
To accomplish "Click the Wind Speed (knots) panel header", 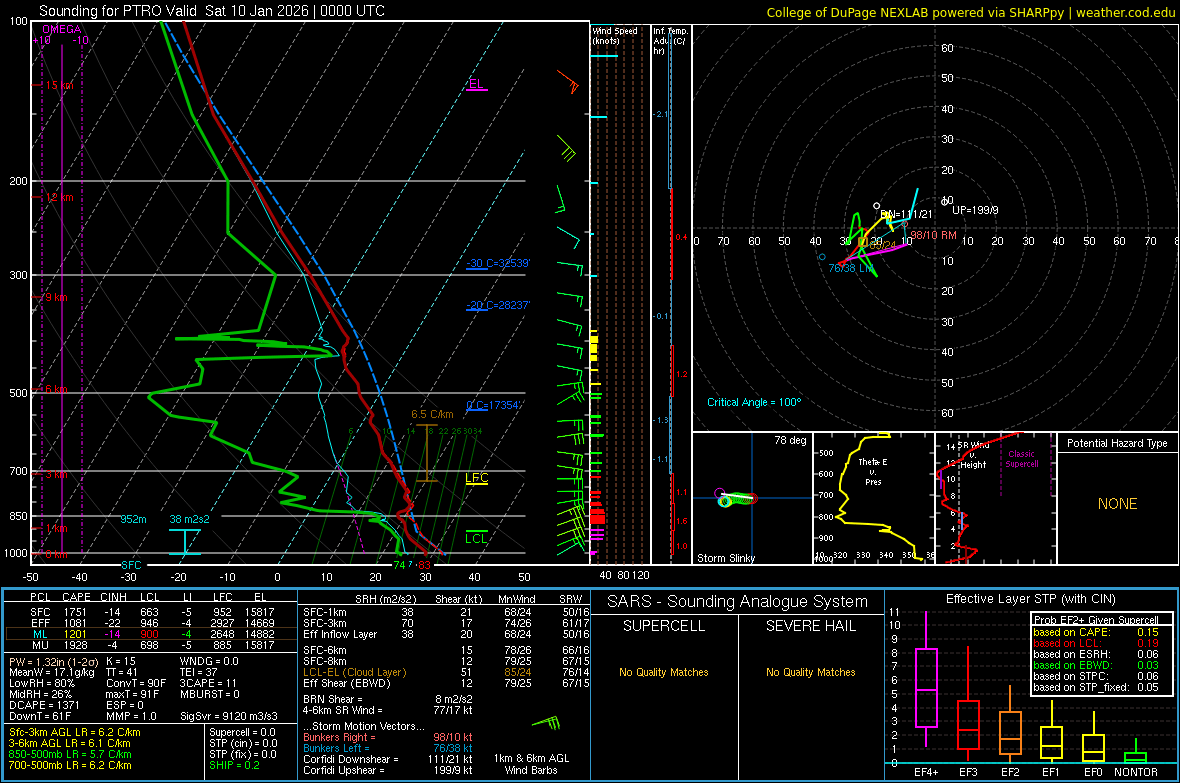I will click(x=615, y=35).
